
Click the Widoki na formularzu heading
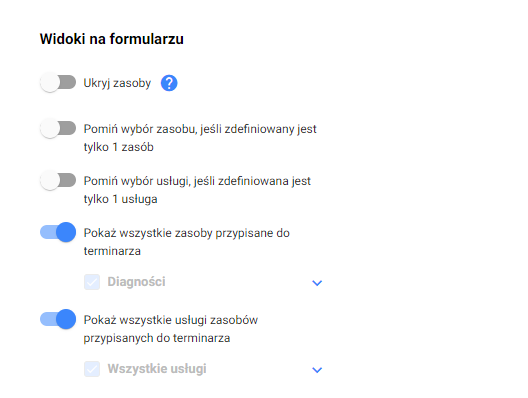click(x=112, y=39)
